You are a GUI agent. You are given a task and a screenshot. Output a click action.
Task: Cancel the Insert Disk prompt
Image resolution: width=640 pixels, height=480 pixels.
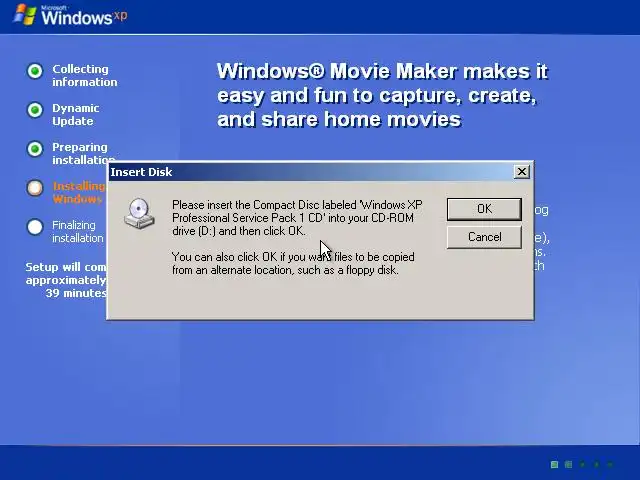[484, 237]
